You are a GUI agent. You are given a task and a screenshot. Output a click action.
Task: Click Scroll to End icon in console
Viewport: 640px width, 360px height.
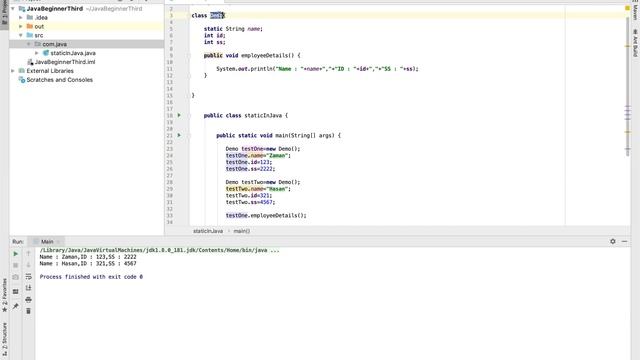[28, 288]
